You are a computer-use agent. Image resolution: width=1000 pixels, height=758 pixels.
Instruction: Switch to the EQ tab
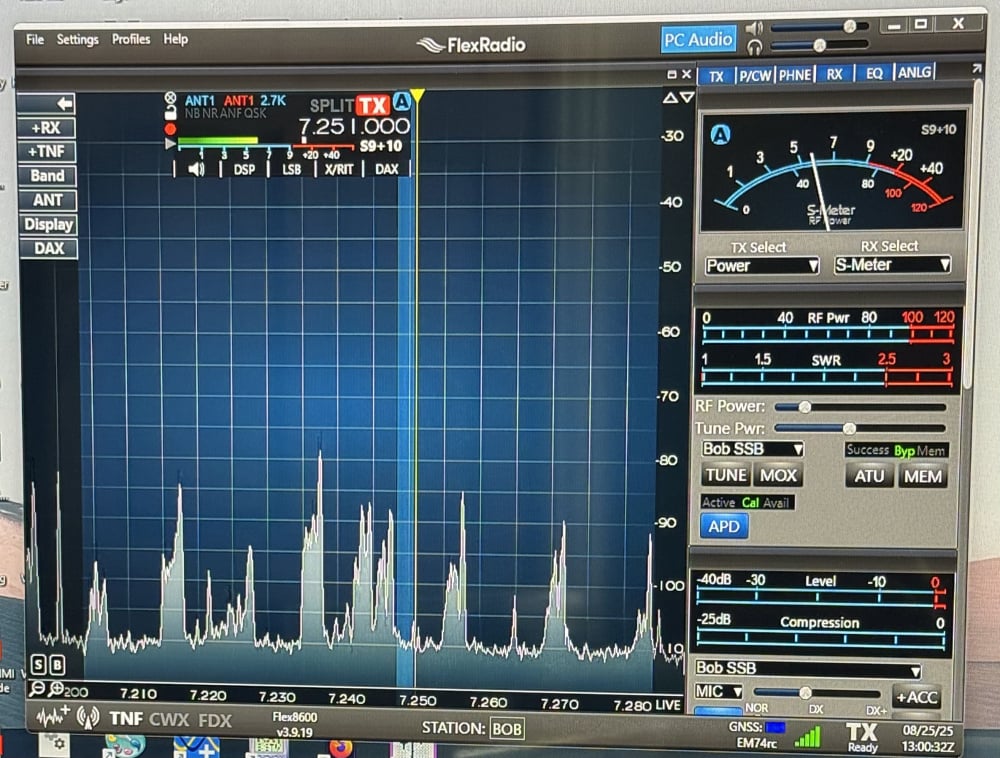coord(874,73)
